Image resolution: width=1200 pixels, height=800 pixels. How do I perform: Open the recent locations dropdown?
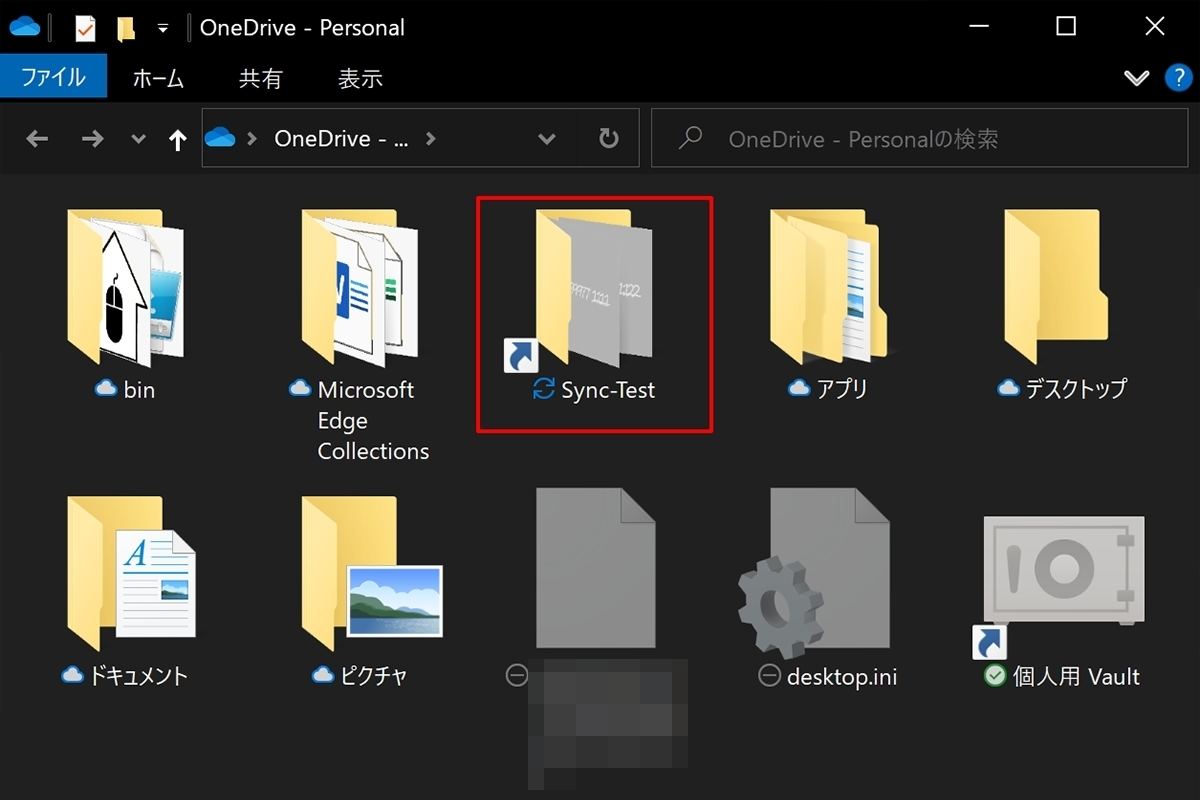[x=139, y=139]
